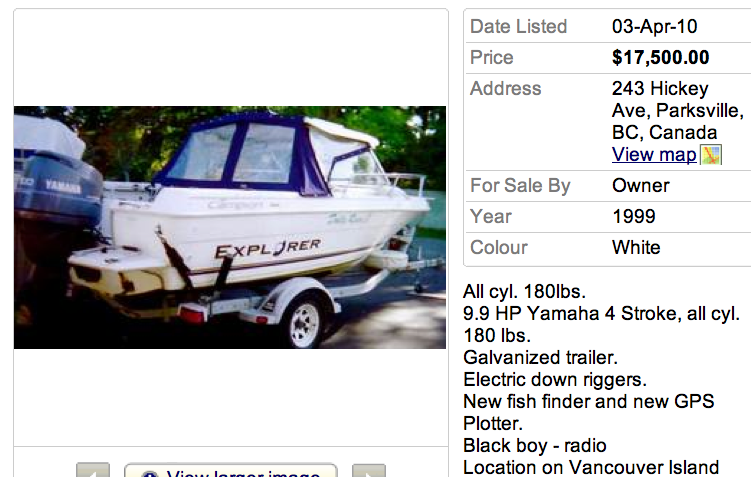751x477 pixels.
Task: Click the previous image arrow
Action: (93, 472)
